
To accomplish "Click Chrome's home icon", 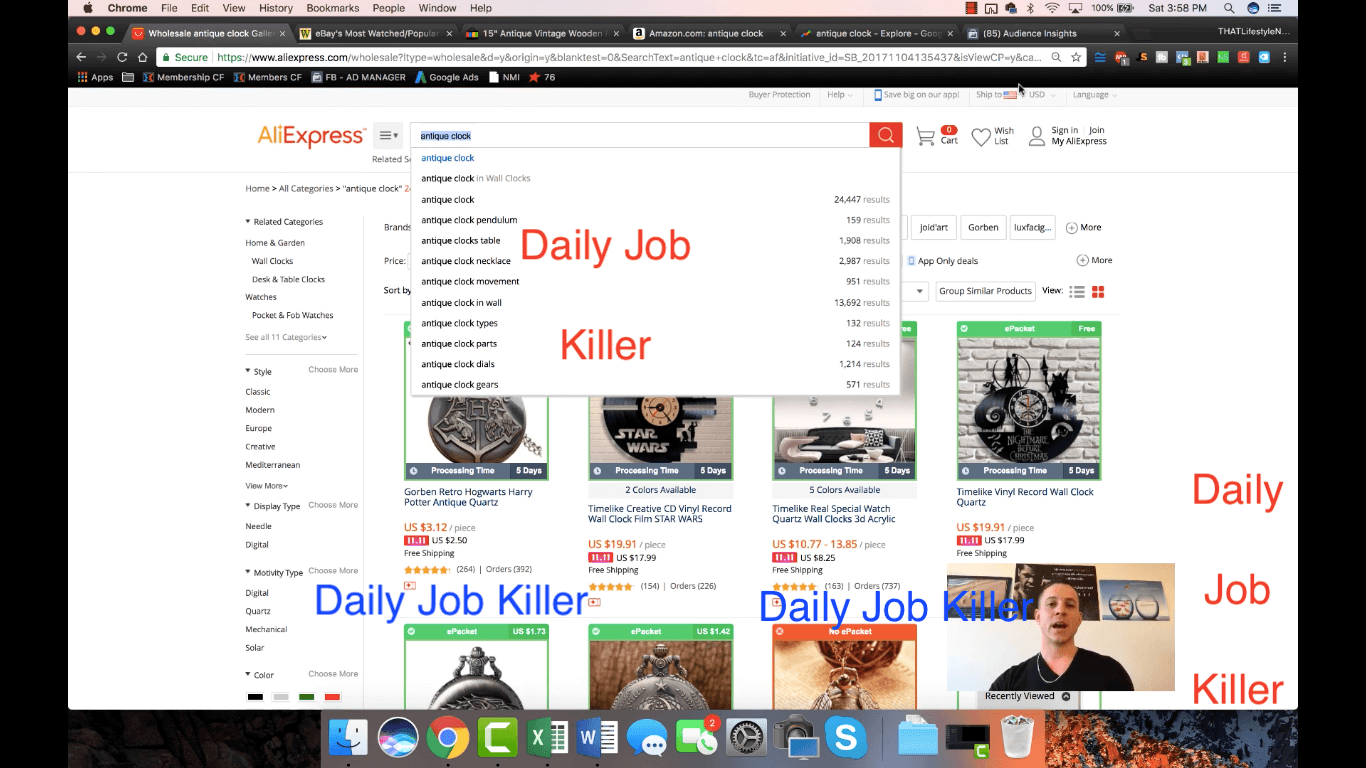I will pyautogui.click(x=143, y=57).
